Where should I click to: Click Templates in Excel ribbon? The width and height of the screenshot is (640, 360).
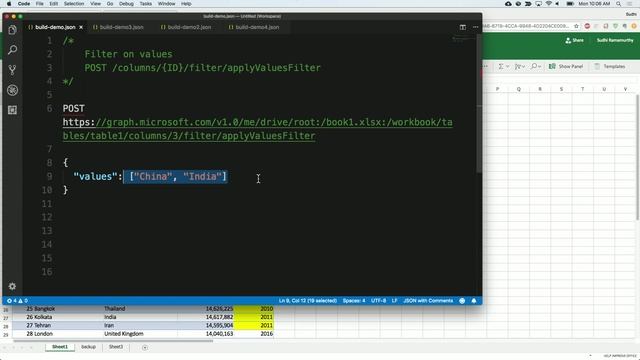pos(610,66)
